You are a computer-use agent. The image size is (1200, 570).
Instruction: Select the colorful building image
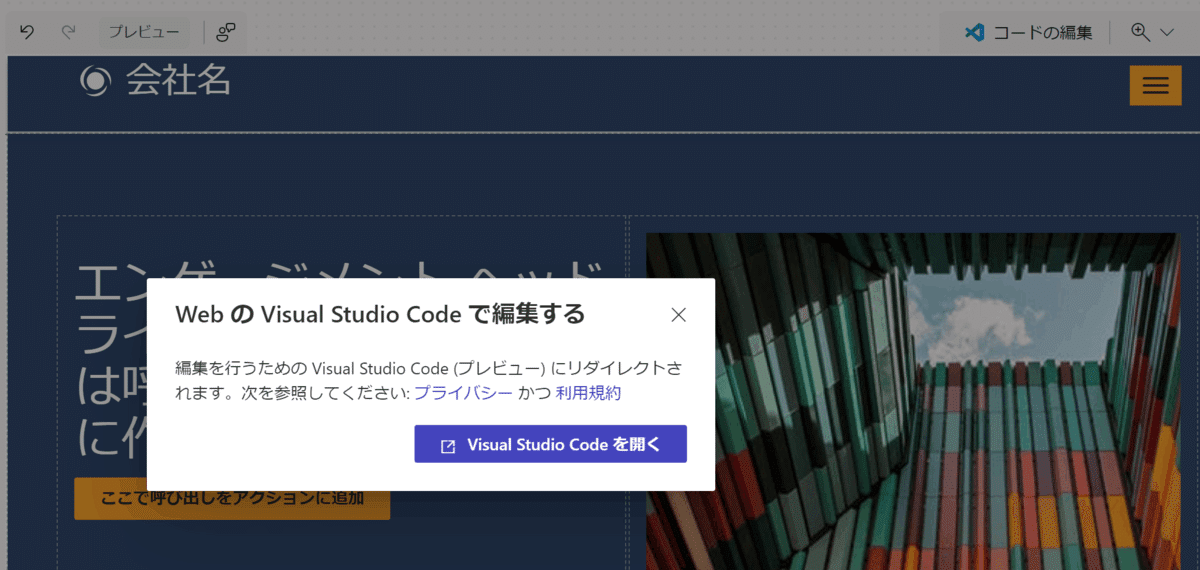tap(913, 401)
